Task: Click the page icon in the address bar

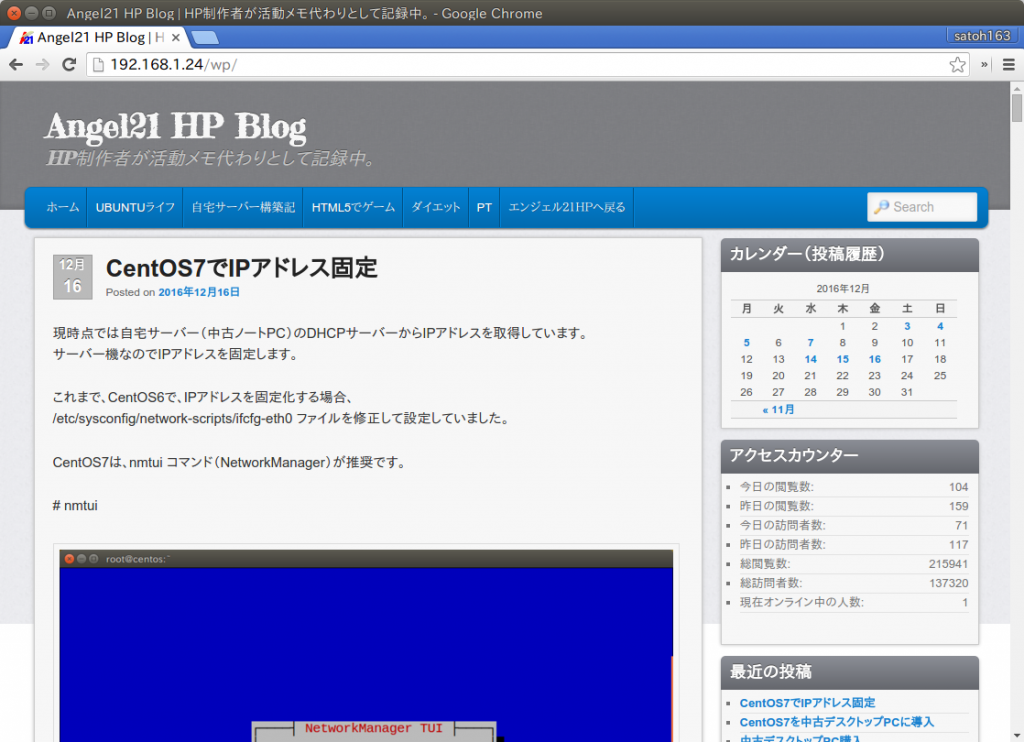Action: click(98, 65)
